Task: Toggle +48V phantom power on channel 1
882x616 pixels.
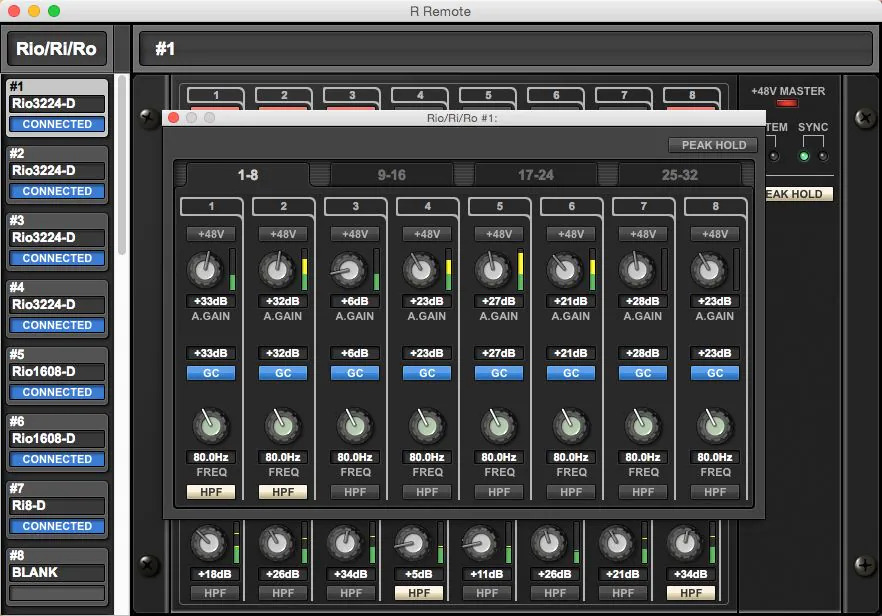Action: 211,234
